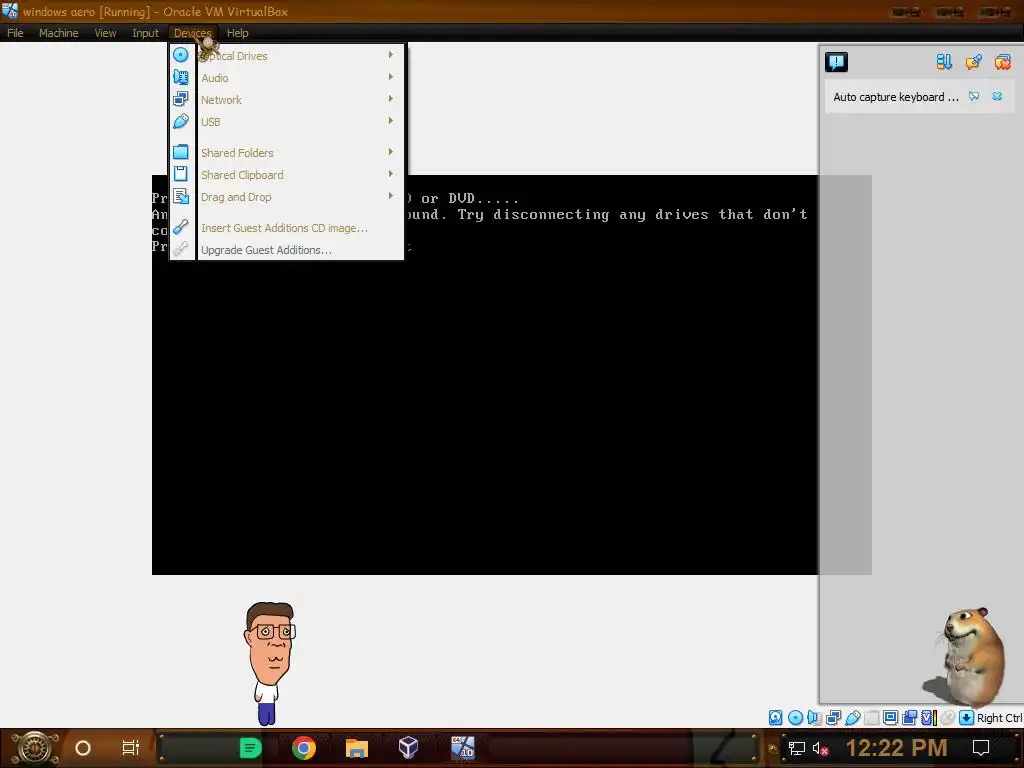The width and height of the screenshot is (1024, 768).
Task: Toggle the notification center icon
Action: [836, 62]
